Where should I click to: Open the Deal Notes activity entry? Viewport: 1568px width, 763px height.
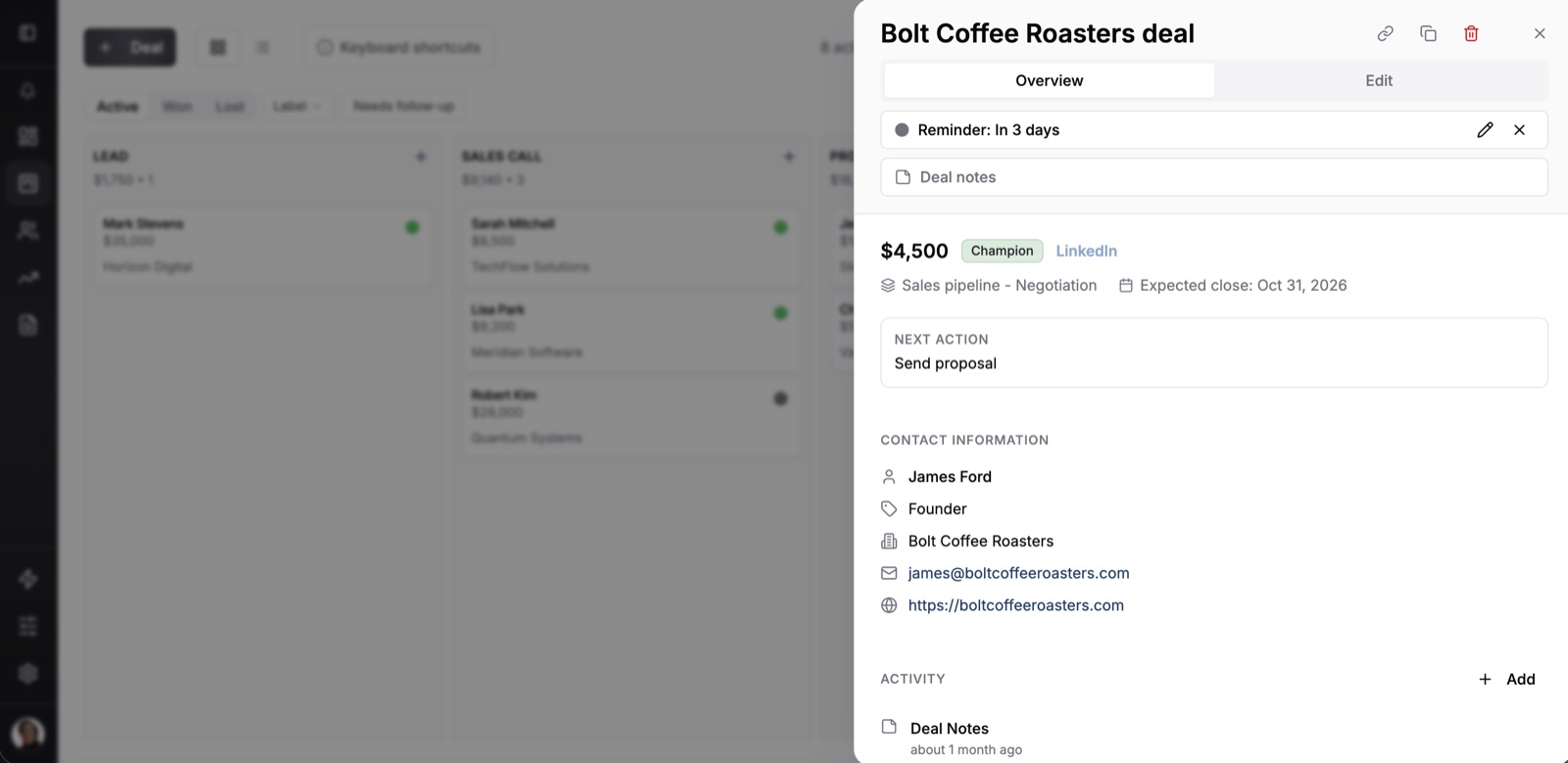(949, 728)
